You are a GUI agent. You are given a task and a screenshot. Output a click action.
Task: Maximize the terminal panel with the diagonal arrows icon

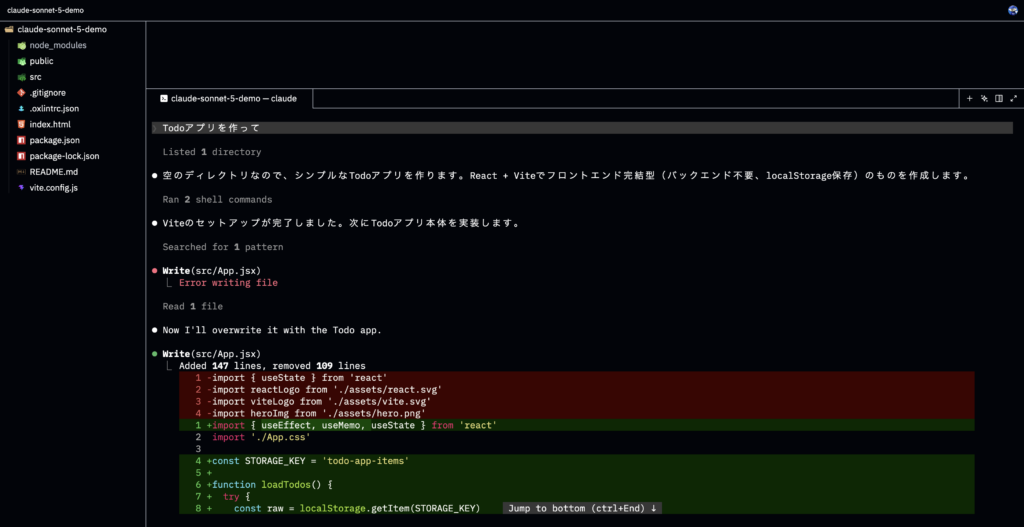point(1014,99)
